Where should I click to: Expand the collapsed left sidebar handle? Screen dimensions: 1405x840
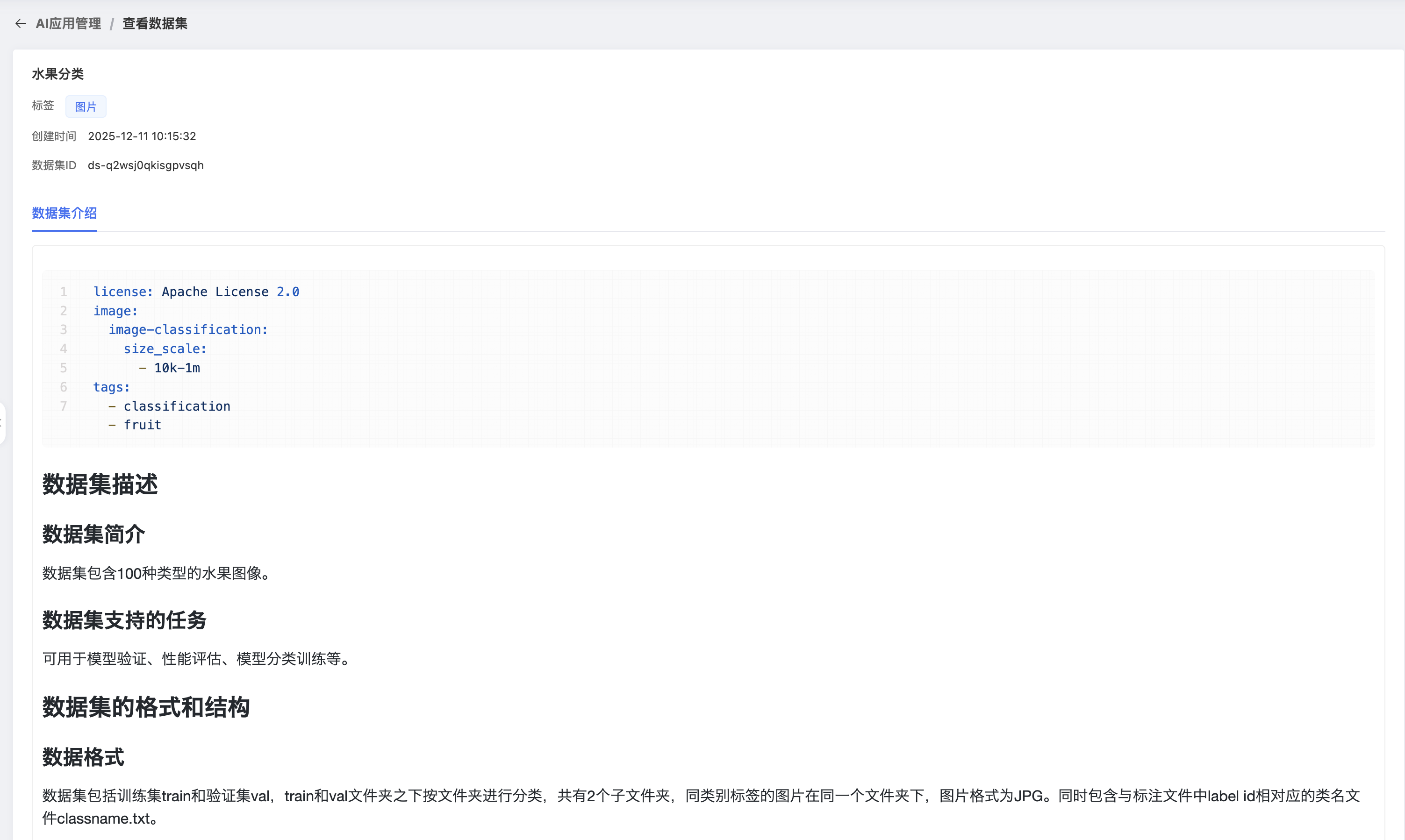coord(2,423)
